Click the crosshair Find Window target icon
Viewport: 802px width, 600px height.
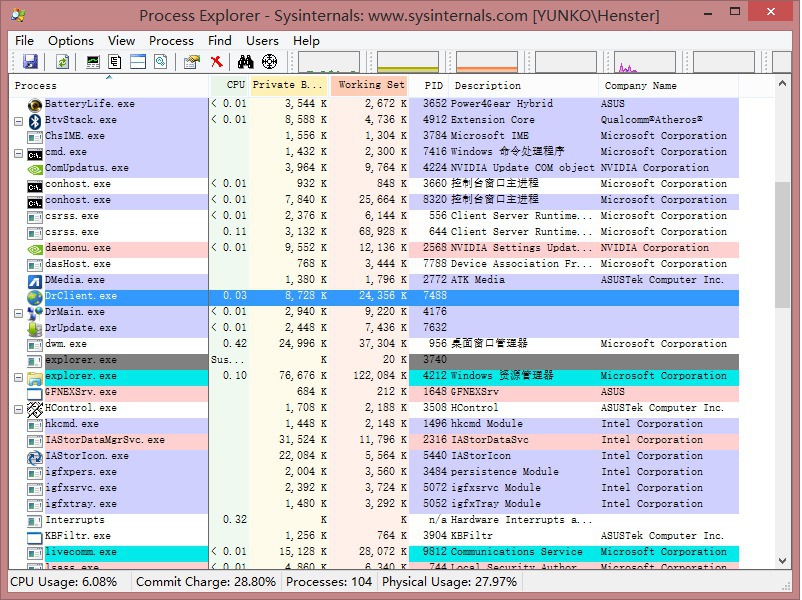click(x=270, y=62)
